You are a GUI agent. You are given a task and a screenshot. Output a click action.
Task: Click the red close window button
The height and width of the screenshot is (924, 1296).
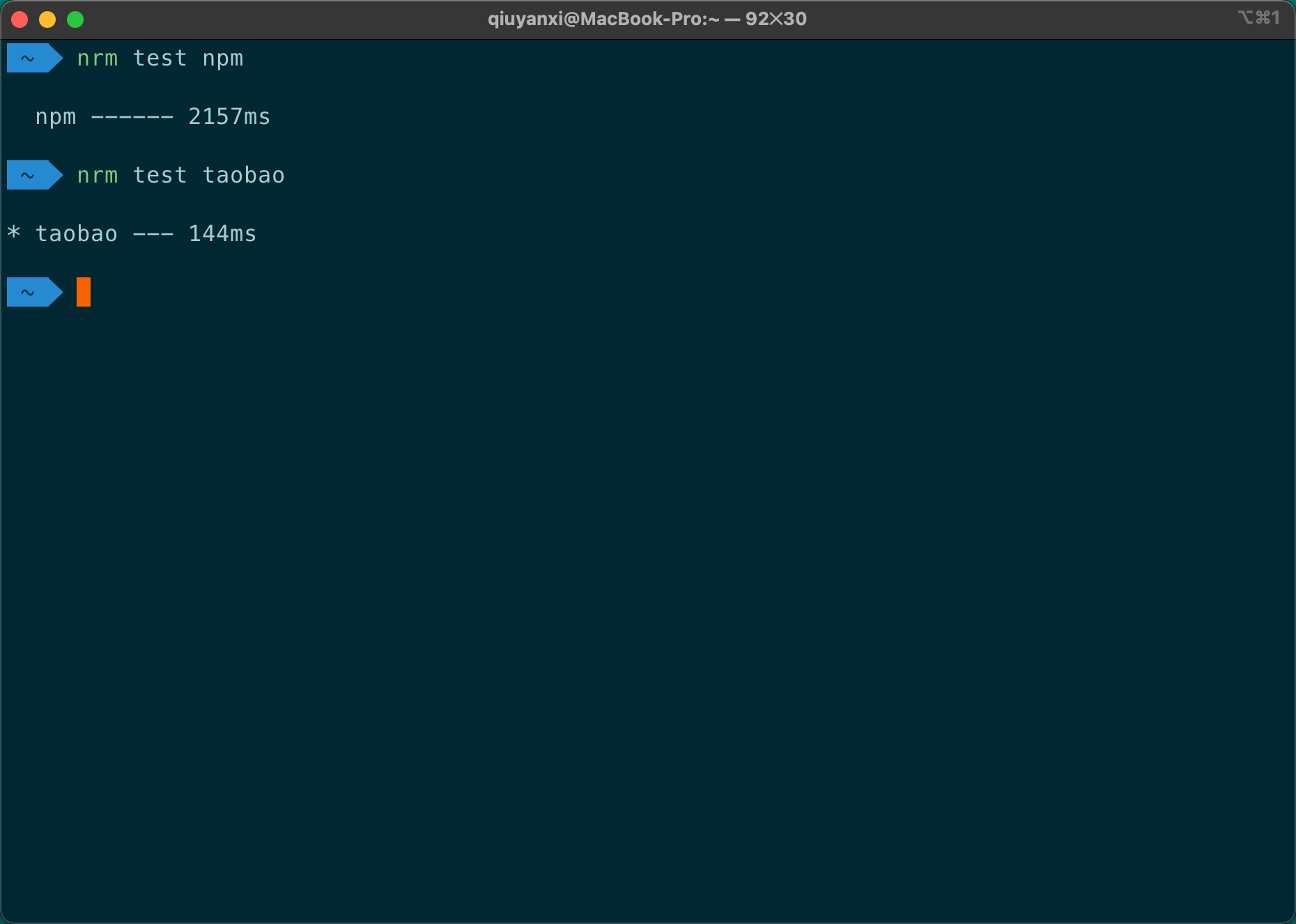coord(20,20)
